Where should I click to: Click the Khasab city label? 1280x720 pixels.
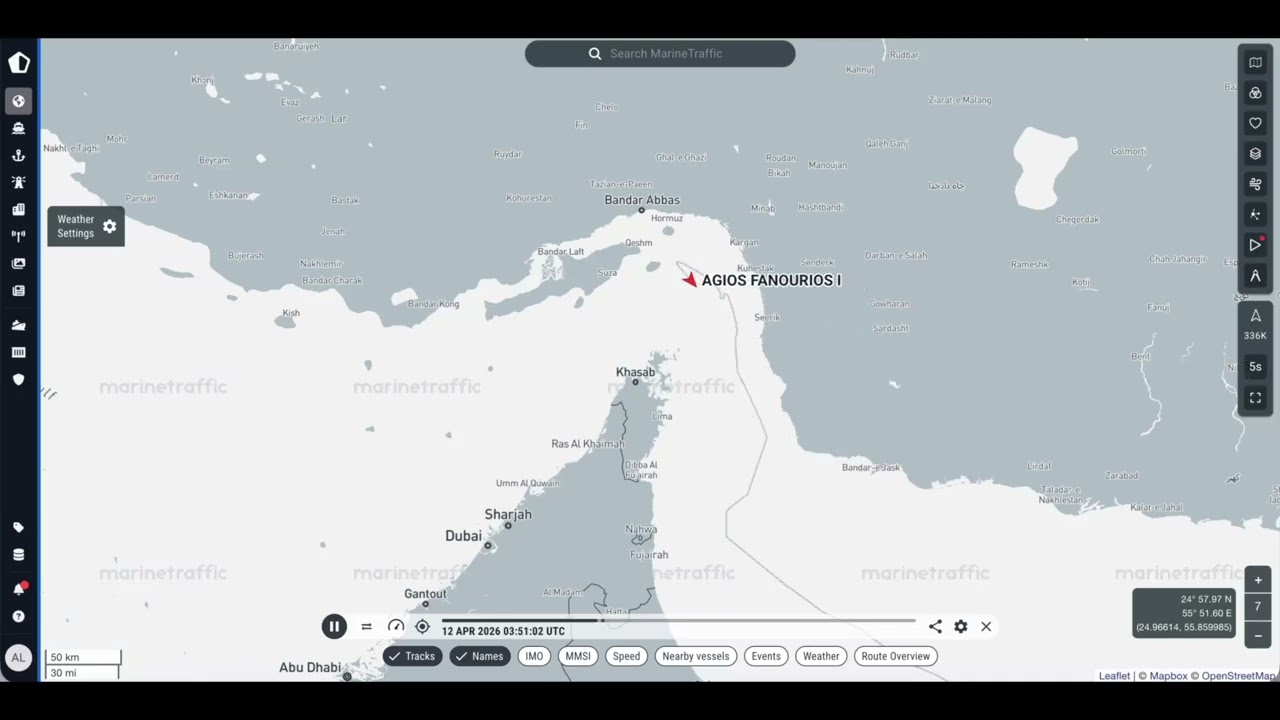point(635,372)
